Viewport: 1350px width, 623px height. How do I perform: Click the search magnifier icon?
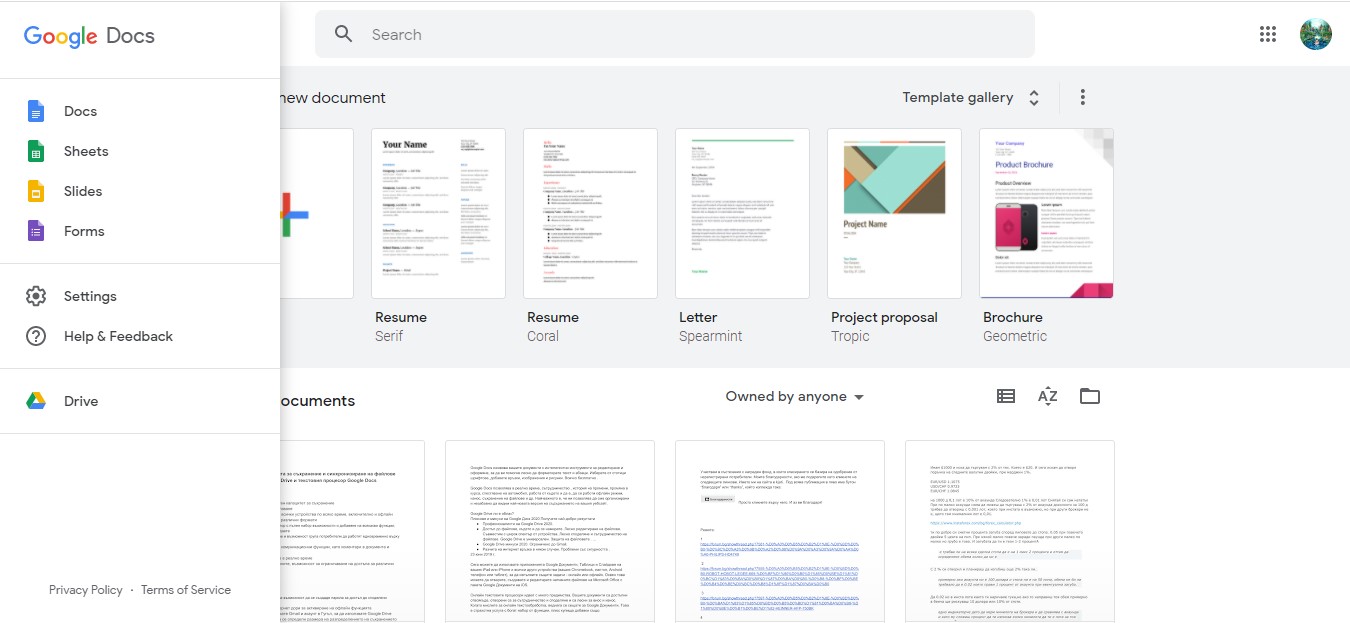click(x=344, y=34)
